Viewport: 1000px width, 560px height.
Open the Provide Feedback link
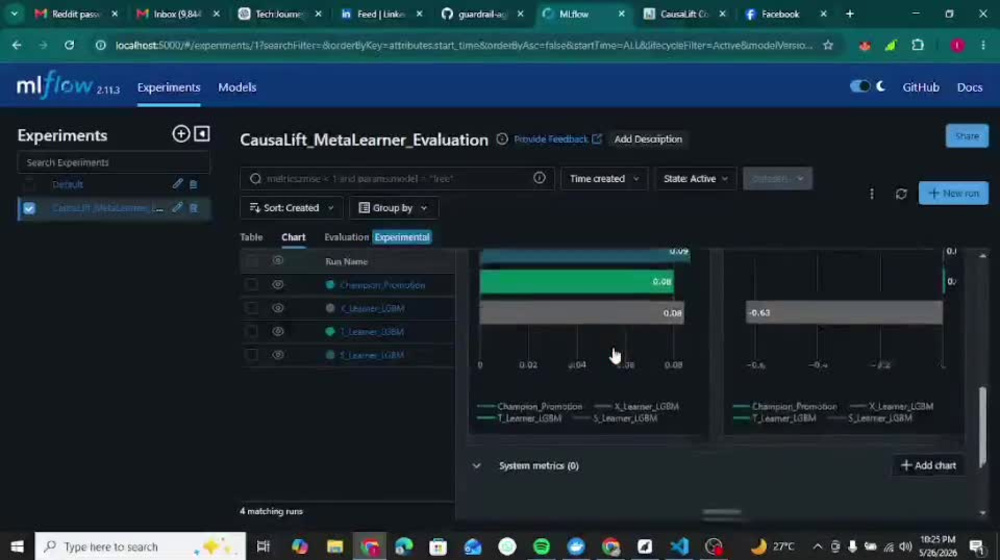click(x=557, y=139)
